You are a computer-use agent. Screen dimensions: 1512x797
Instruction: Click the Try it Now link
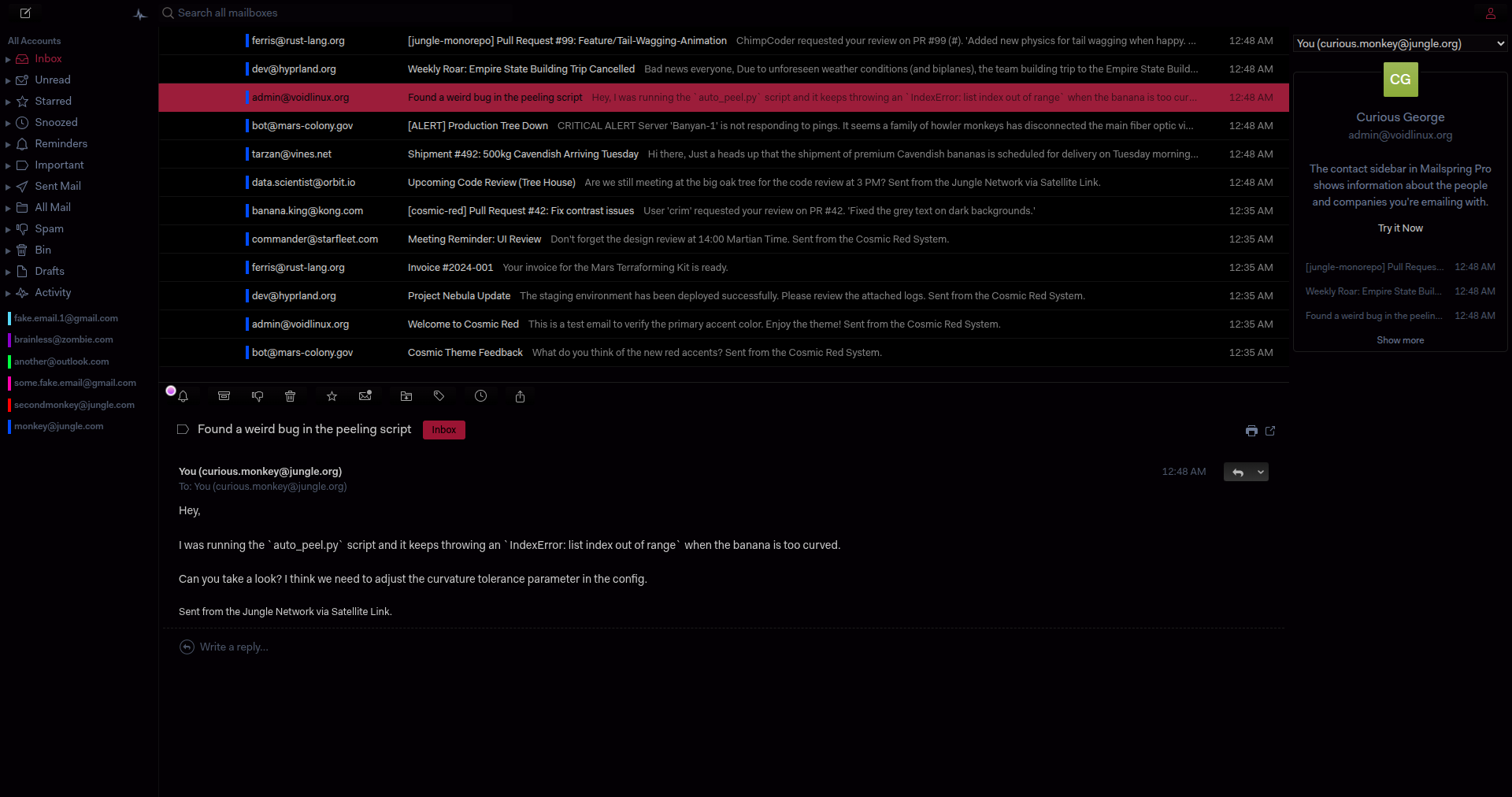coord(1400,228)
